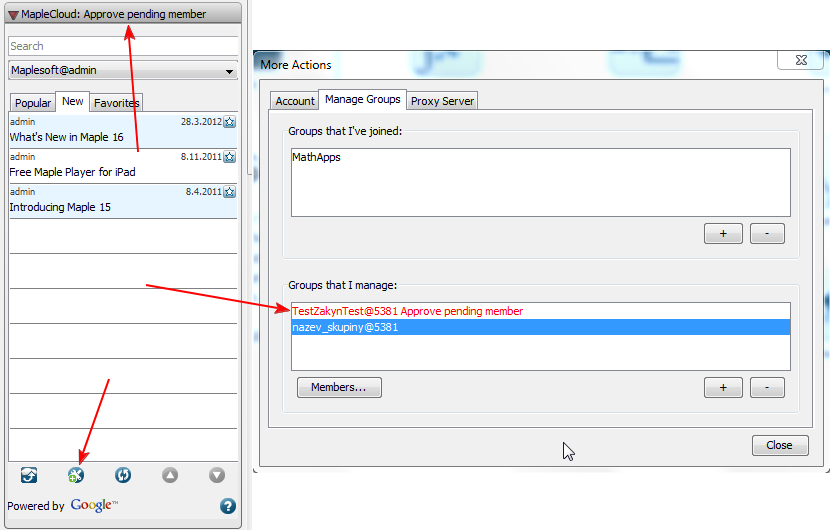Click the MapleCloud upload/share icon
This screenshot has height=530, width=832.
pyautogui.click(x=29, y=475)
